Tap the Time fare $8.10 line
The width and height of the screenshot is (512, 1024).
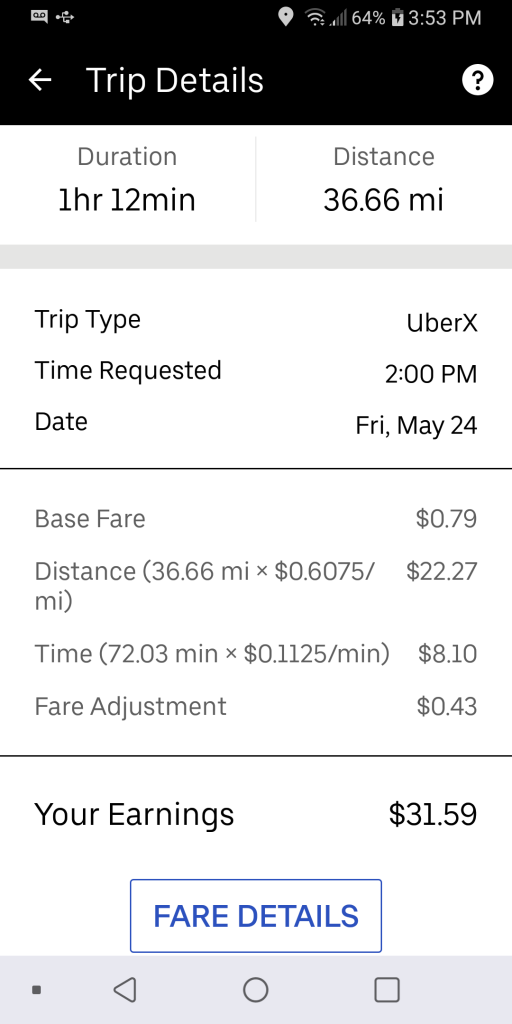(256, 654)
